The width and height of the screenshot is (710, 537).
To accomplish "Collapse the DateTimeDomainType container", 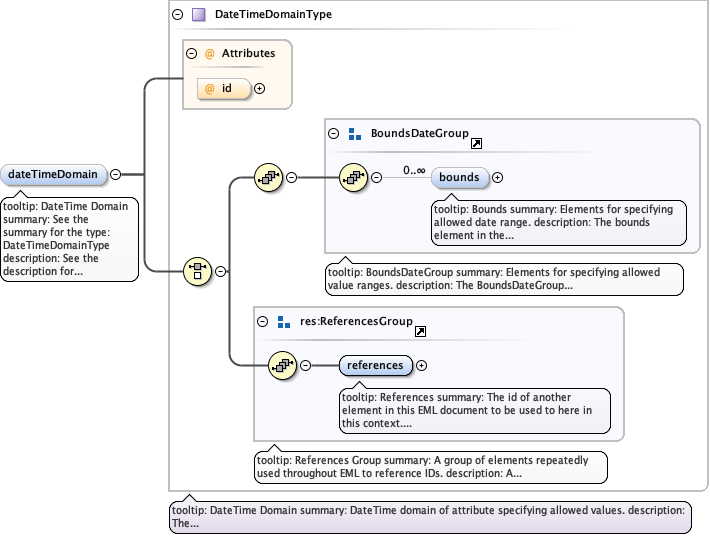I will click(x=177, y=15).
